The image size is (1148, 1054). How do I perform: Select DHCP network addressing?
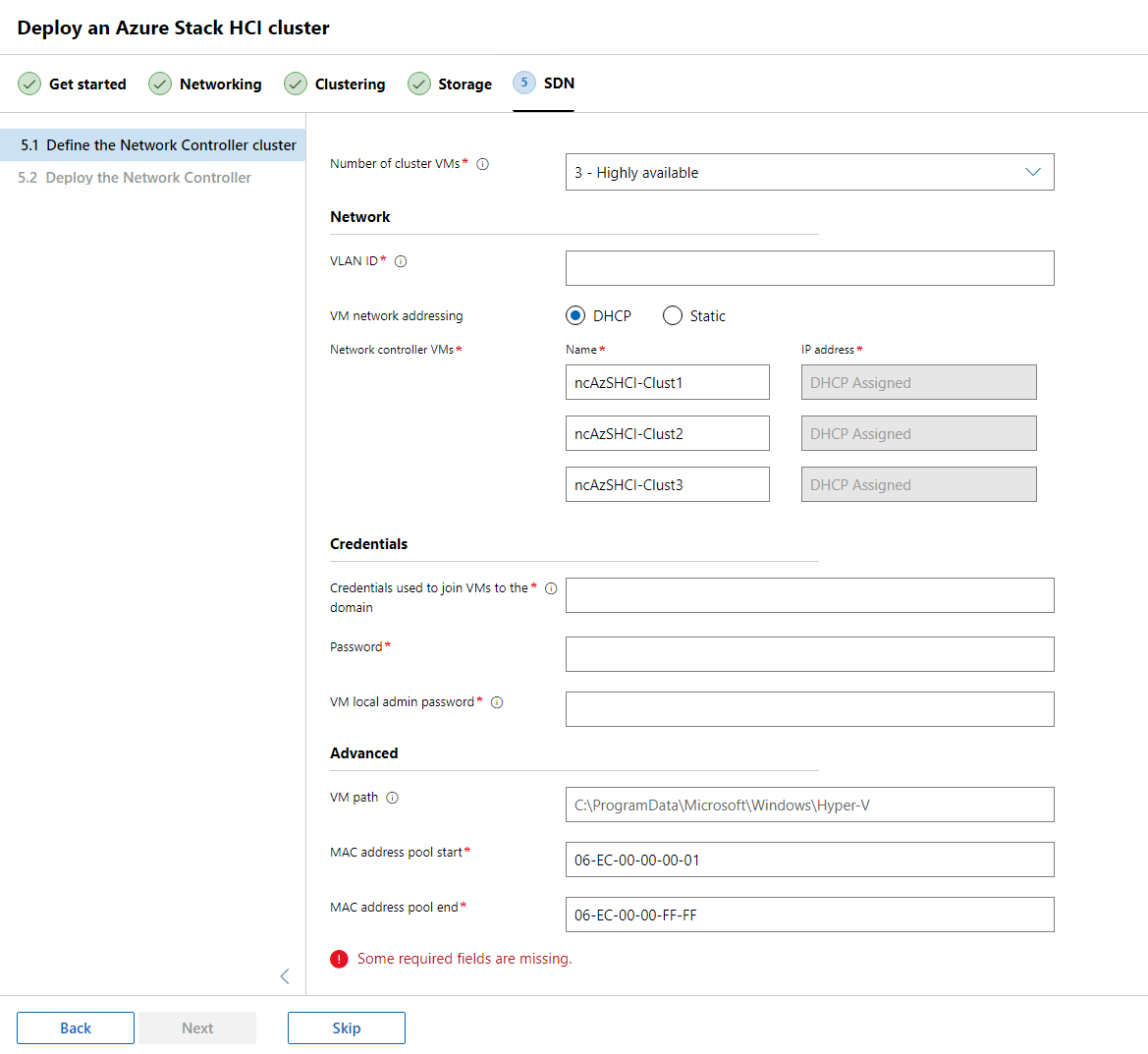click(575, 315)
